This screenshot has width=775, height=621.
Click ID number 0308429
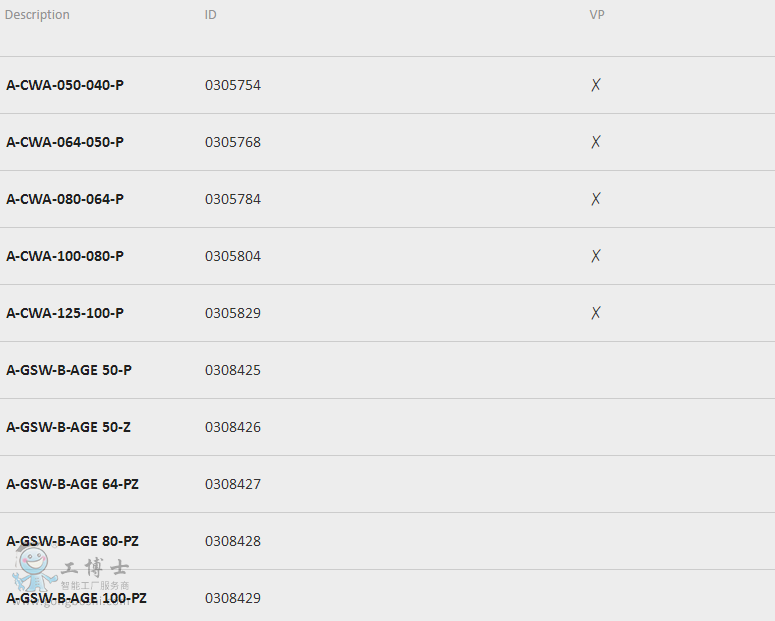[233, 598]
